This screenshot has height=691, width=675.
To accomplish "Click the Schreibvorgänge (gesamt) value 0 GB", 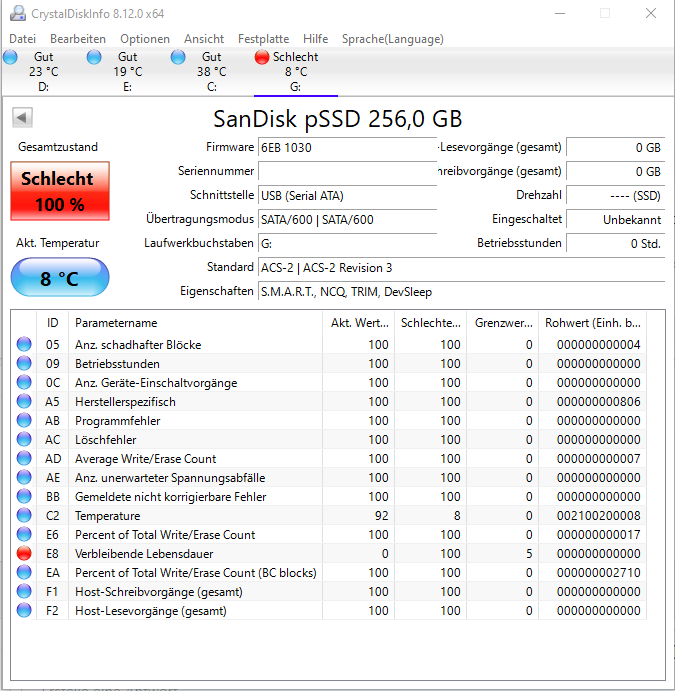I will (x=616, y=171).
